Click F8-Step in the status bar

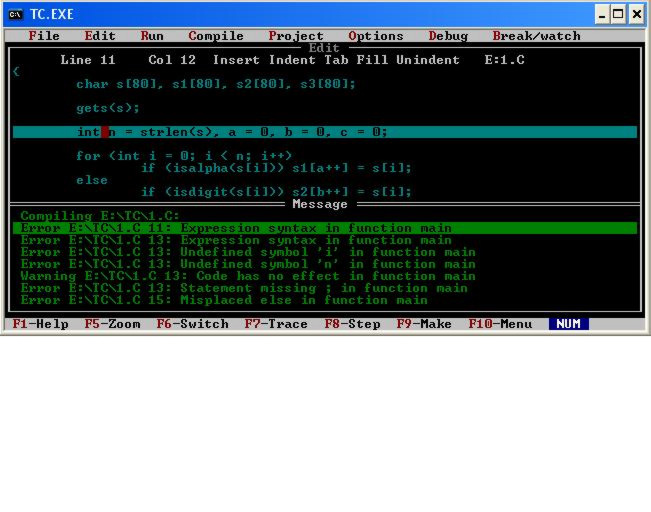(x=352, y=324)
